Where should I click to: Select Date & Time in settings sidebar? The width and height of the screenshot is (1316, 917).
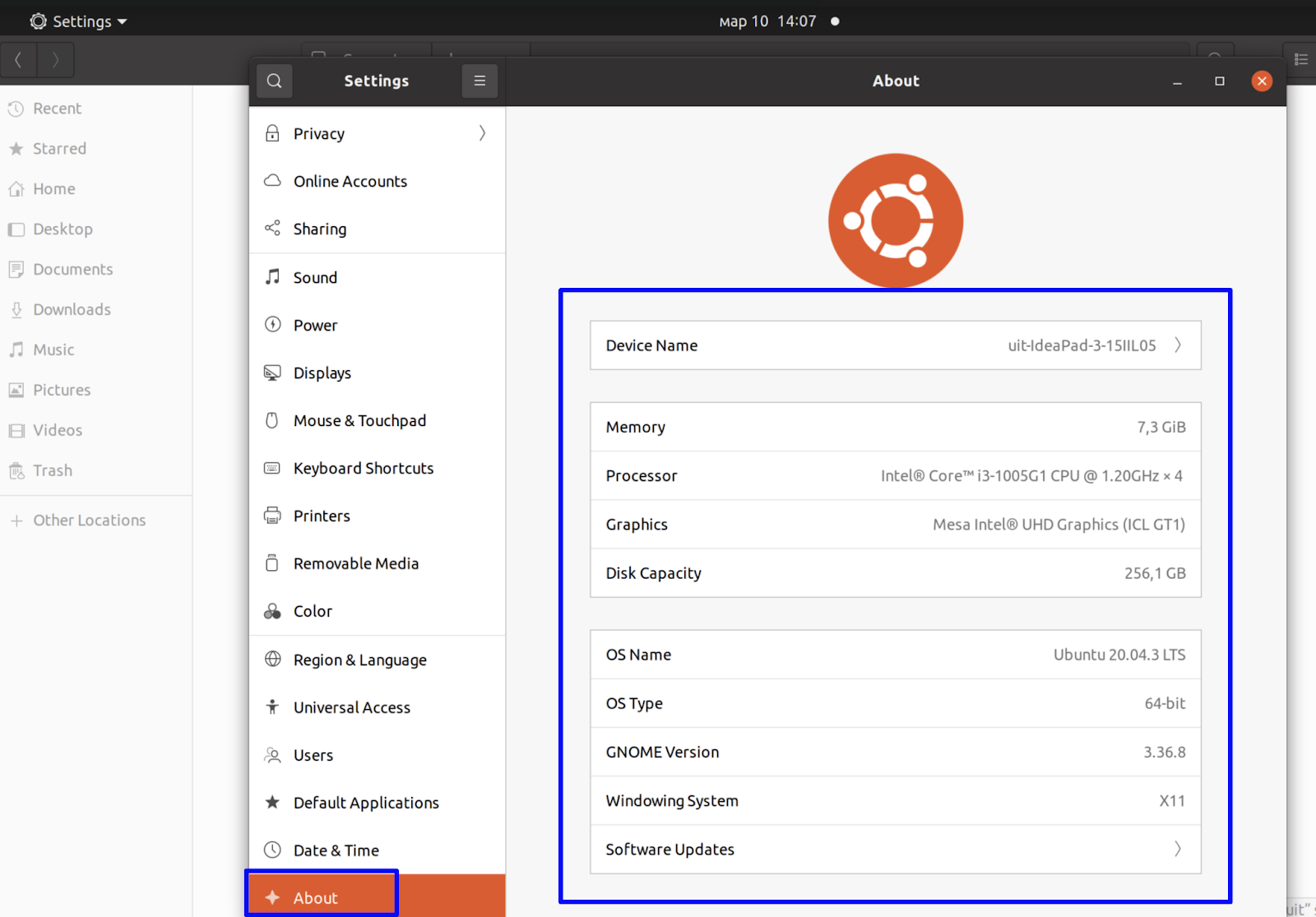pyautogui.click(x=378, y=850)
